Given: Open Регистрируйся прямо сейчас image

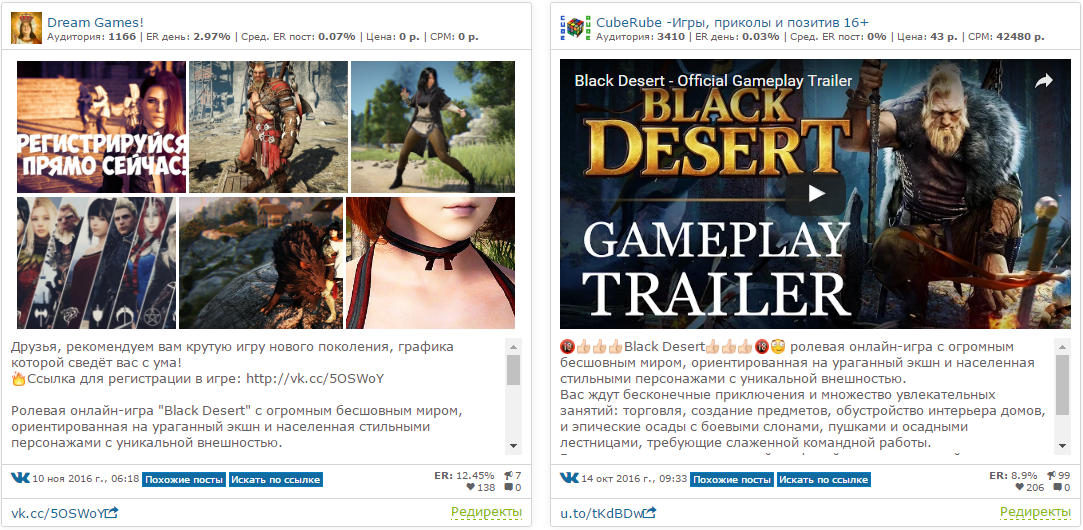Looking at the screenshot, I should pos(102,126).
